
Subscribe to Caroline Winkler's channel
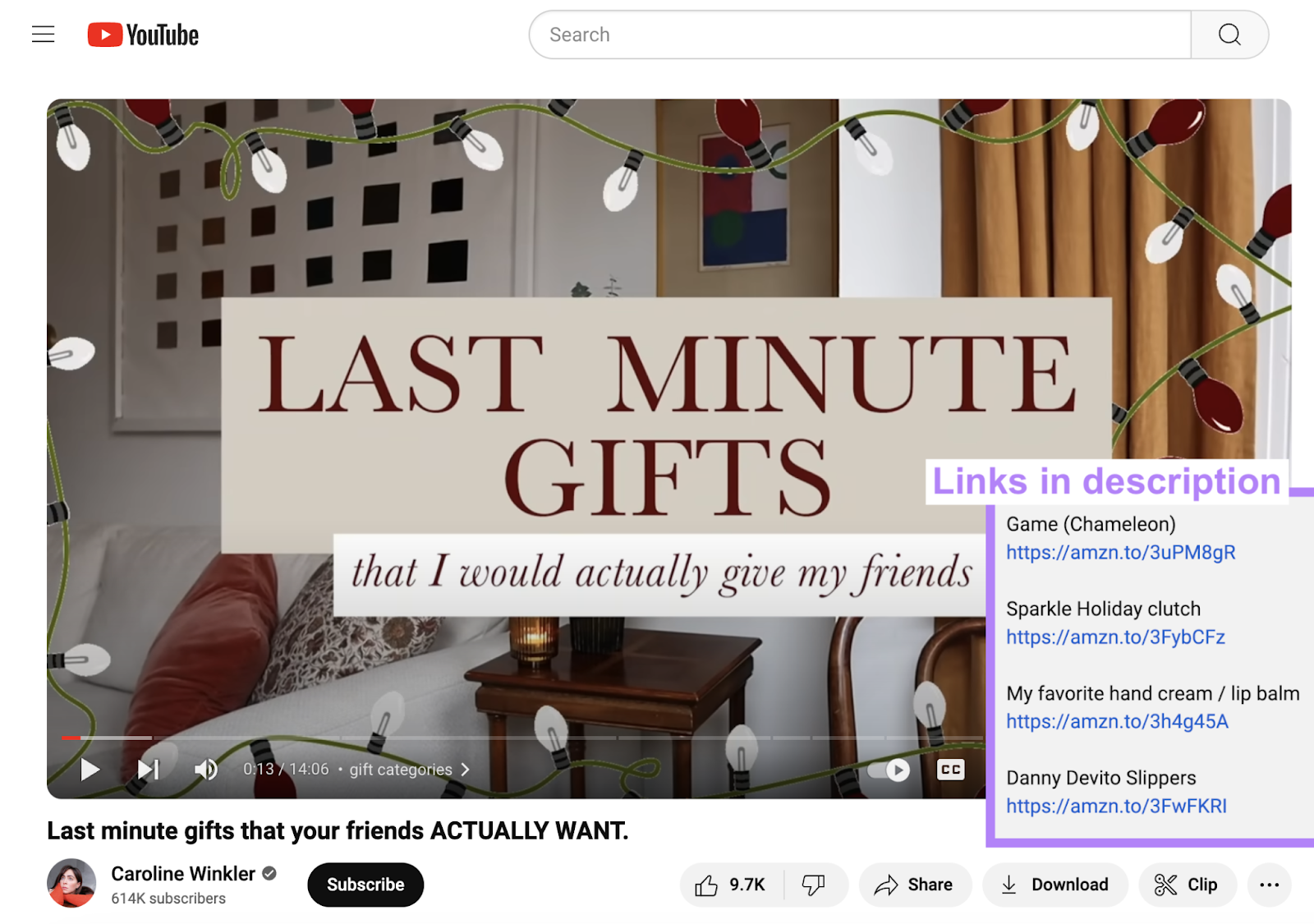point(365,885)
